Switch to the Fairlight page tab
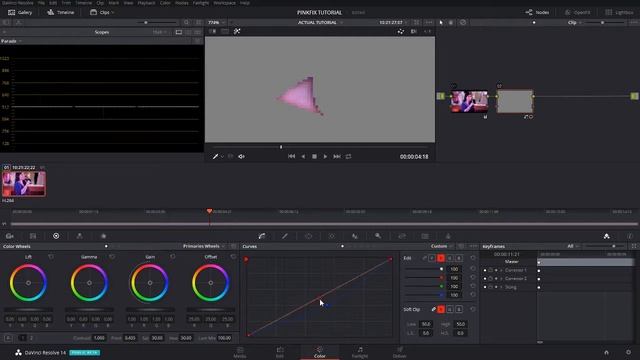The image size is (640, 360). pos(360,352)
